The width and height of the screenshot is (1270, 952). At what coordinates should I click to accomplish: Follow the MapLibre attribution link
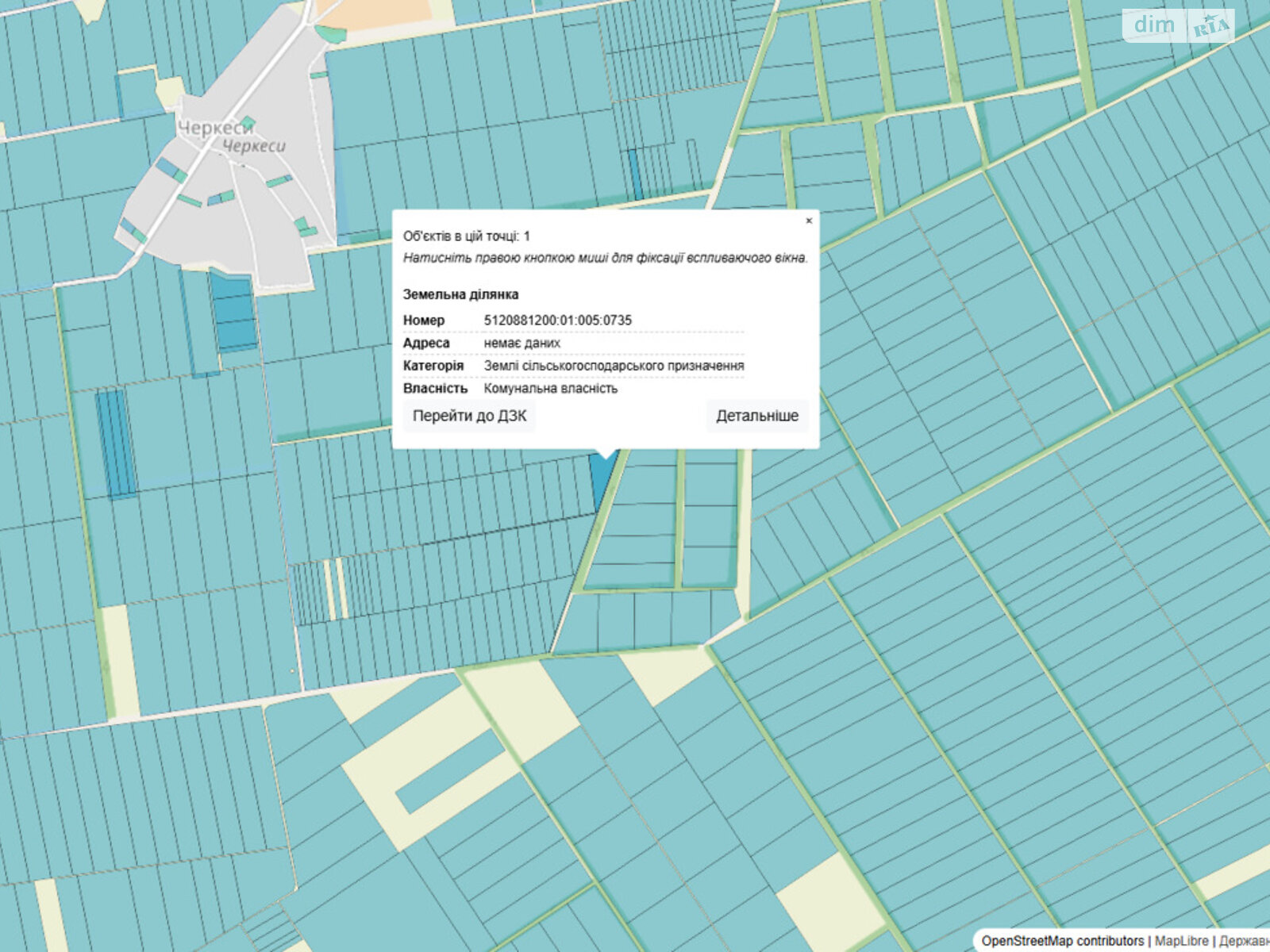[1181, 941]
